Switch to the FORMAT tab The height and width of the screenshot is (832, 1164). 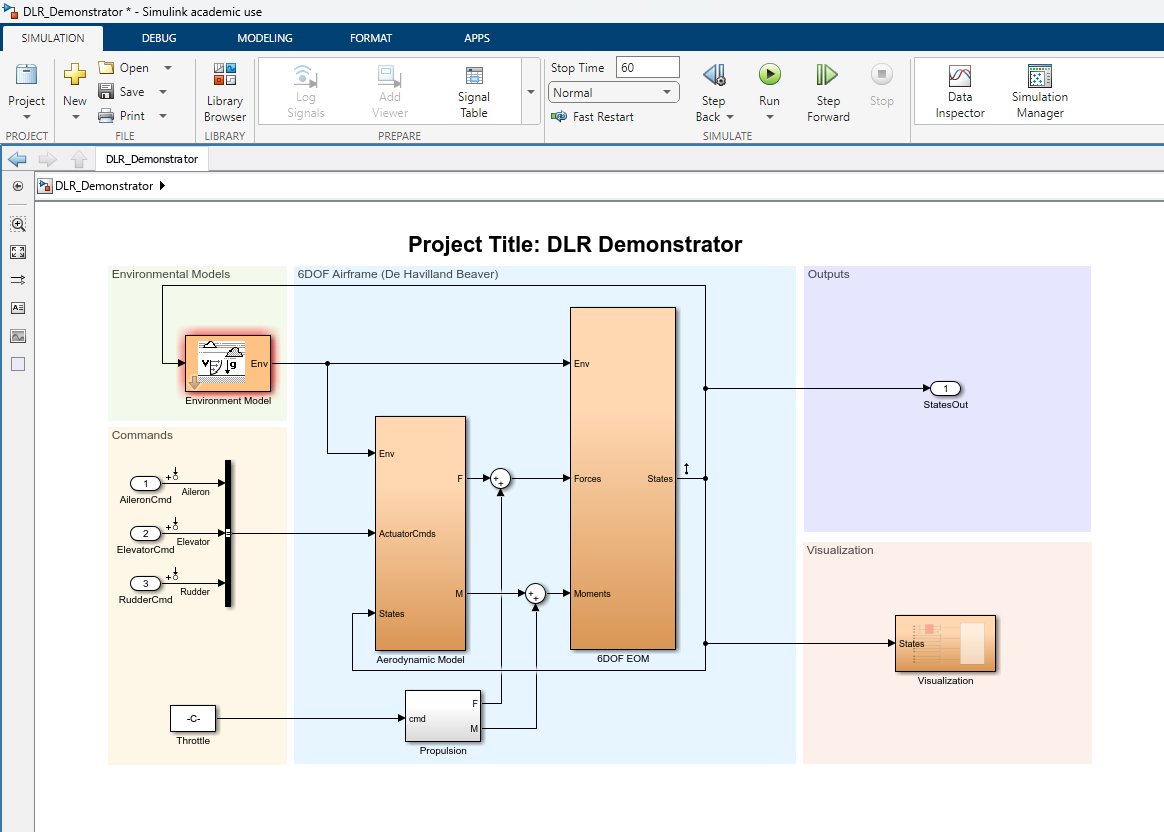pyautogui.click(x=370, y=38)
